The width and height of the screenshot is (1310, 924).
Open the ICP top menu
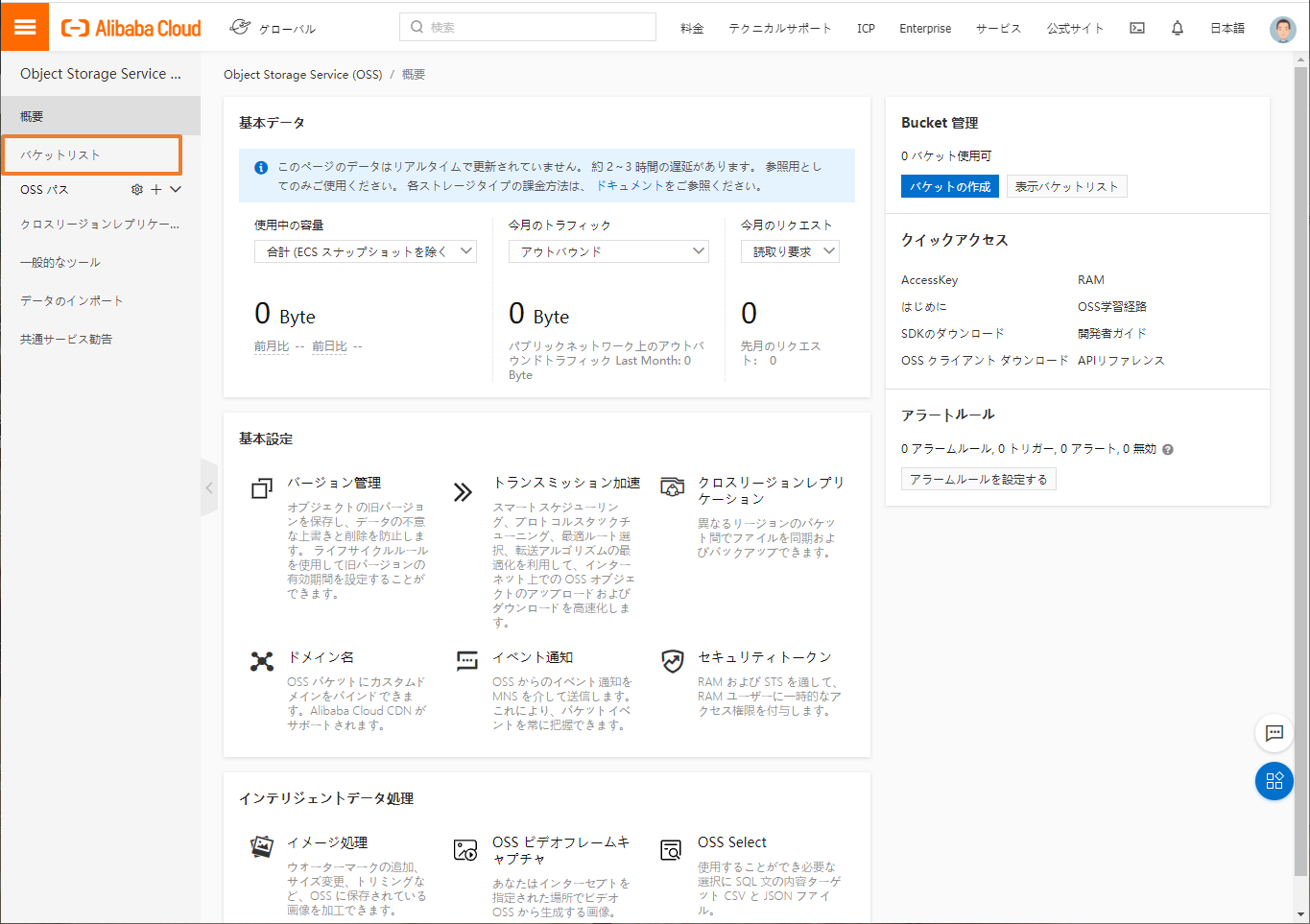point(866,29)
